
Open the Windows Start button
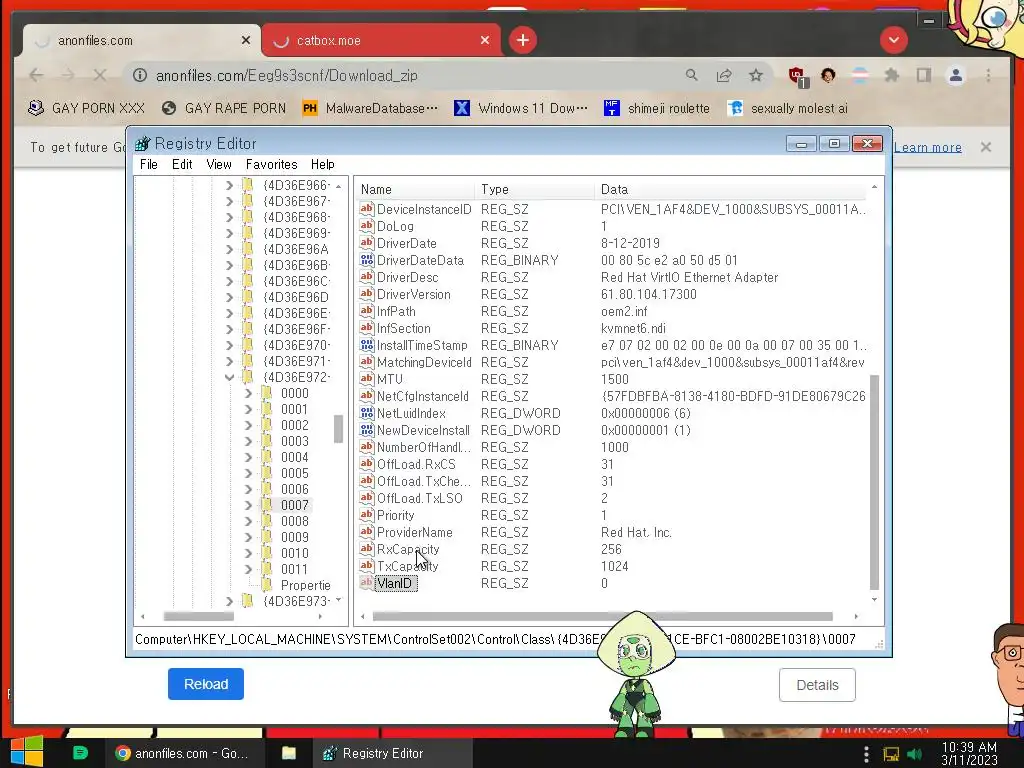pos(27,752)
